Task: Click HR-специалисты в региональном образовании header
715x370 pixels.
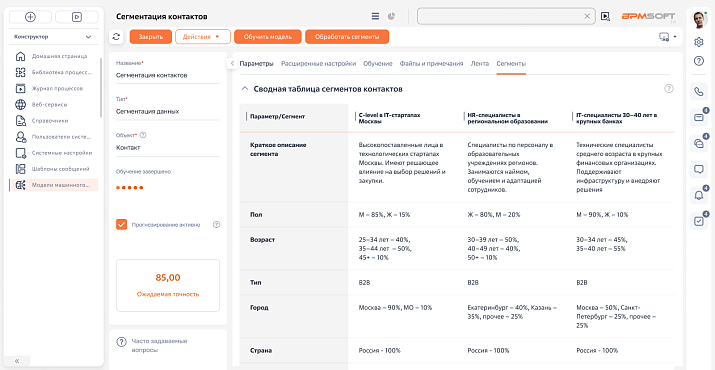Action: coord(508,119)
